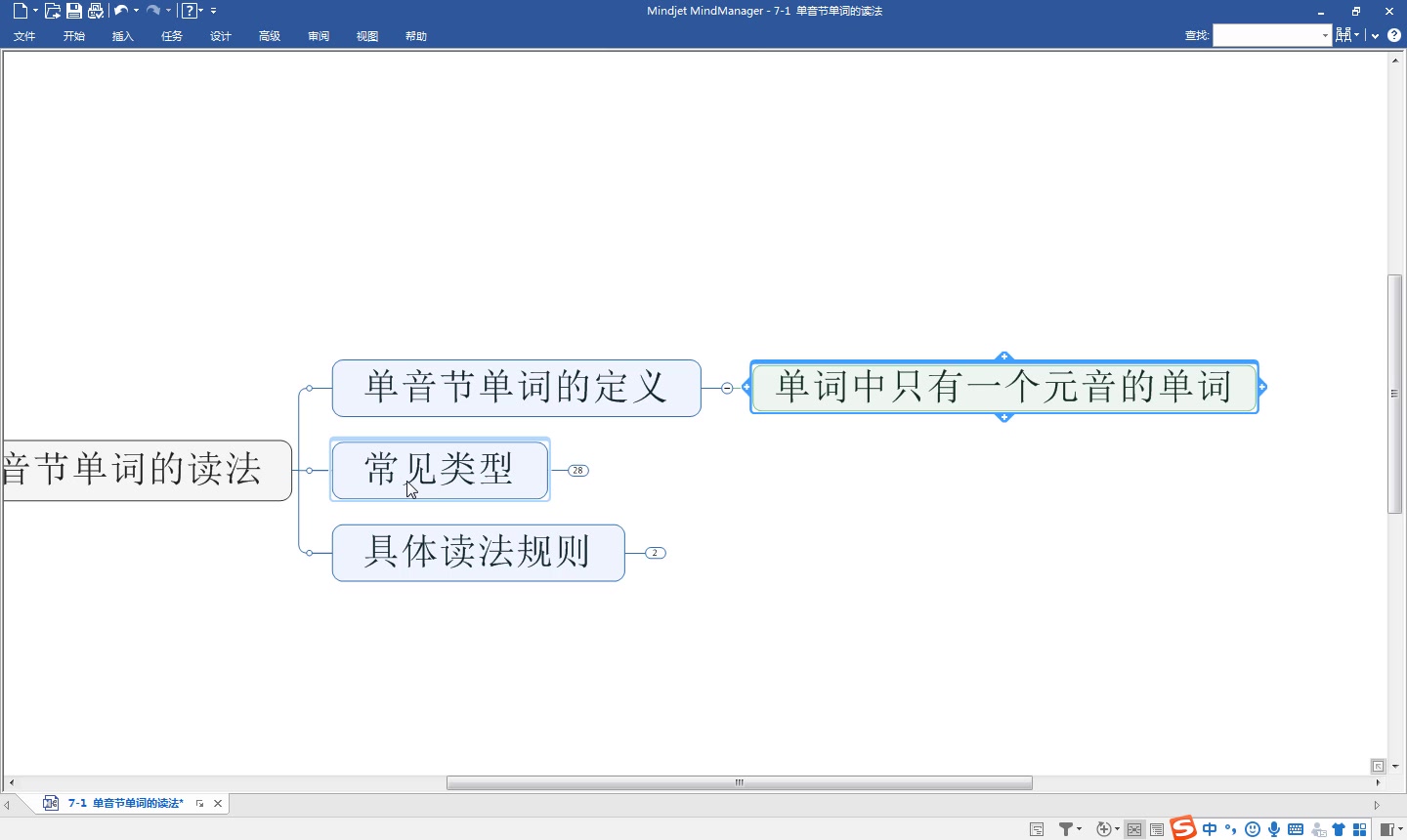1407x840 pixels.
Task: Expand the 具体读法规则 branch showing 2 subtopics
Action: 655,553
